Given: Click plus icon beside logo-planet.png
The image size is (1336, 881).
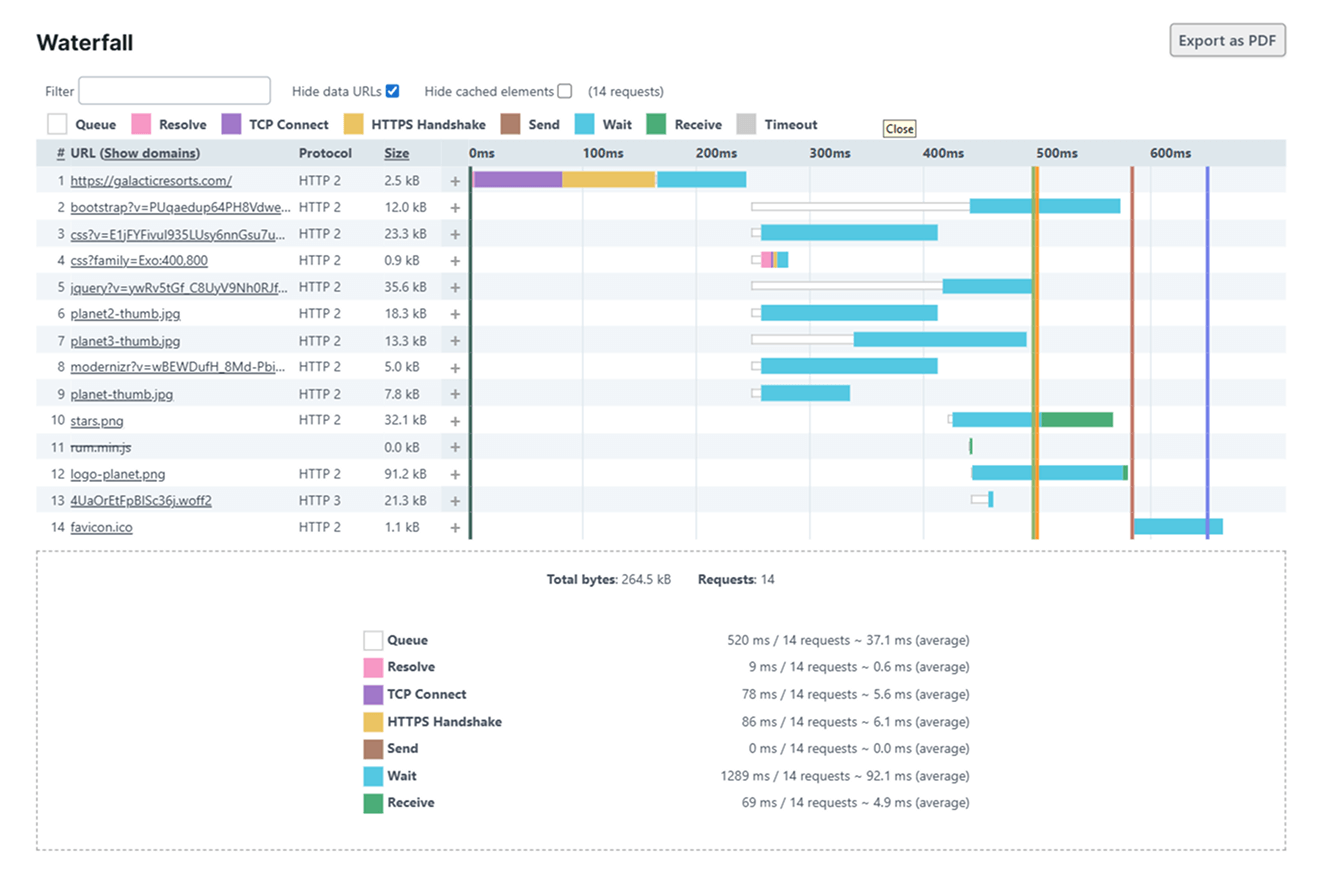Looking at the screenshot, I should click(x=455, y=474).
